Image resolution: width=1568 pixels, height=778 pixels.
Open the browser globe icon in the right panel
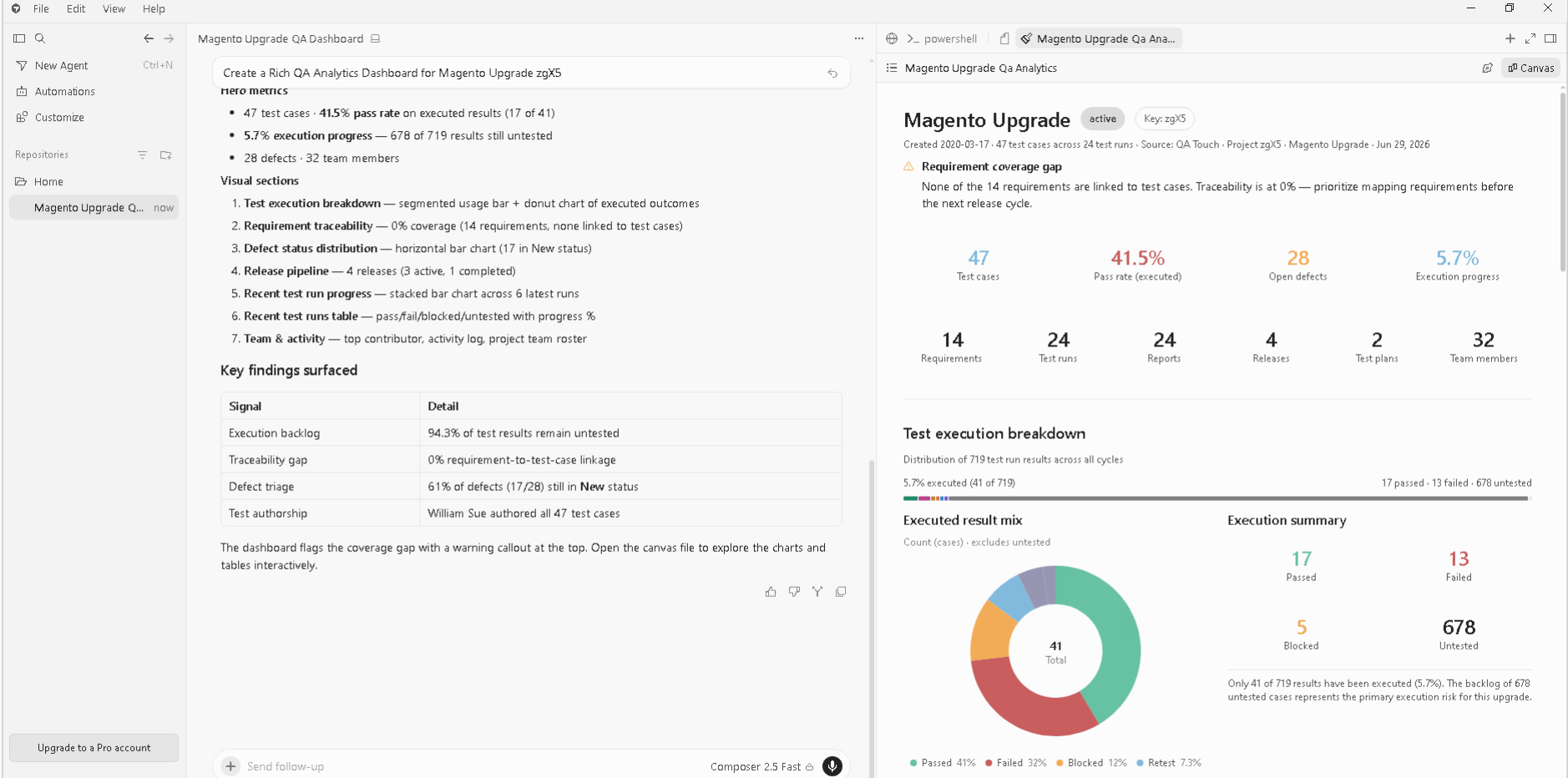[892, 38]
